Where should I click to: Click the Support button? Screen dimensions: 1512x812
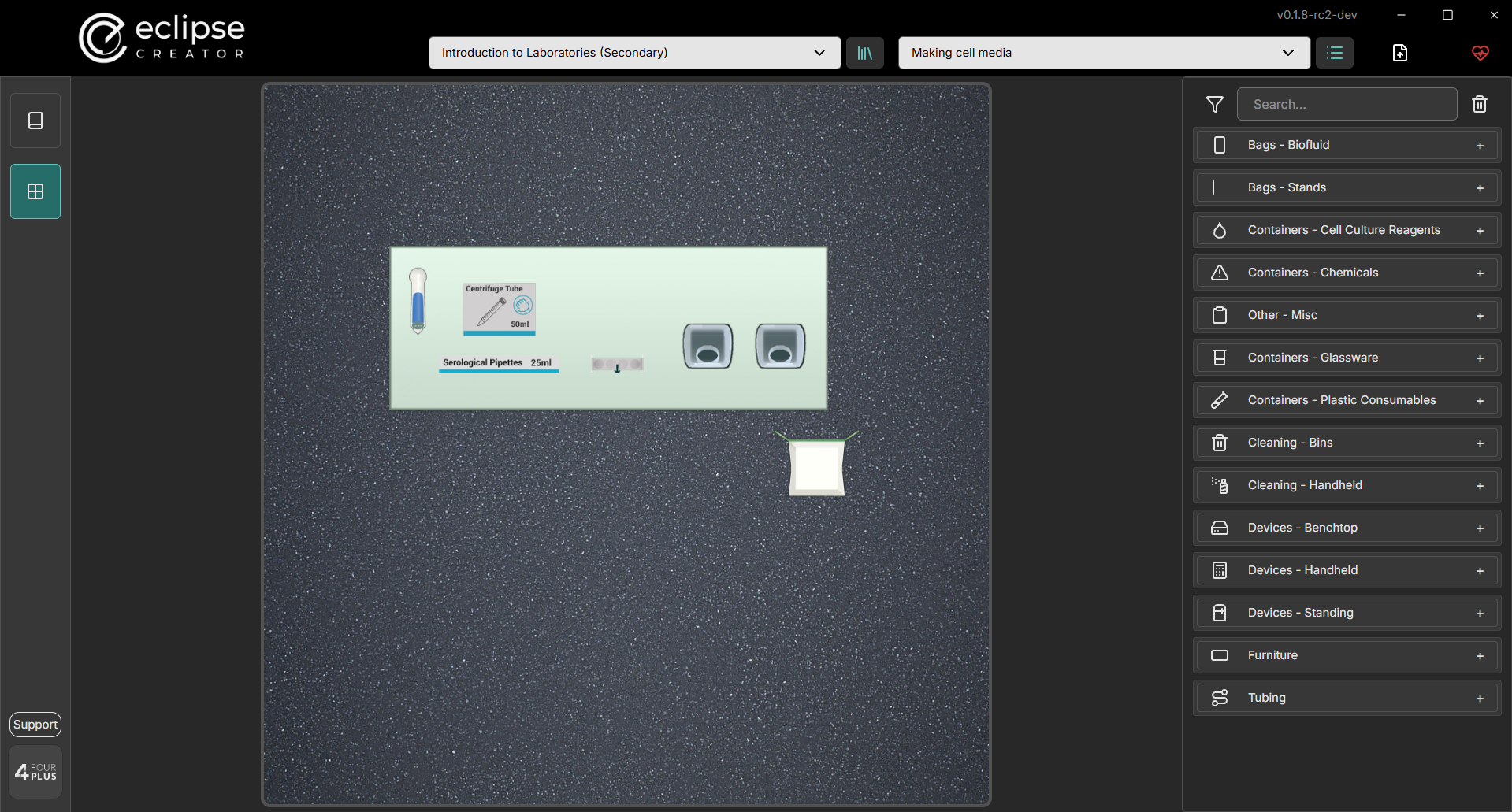tap(35, 724)
